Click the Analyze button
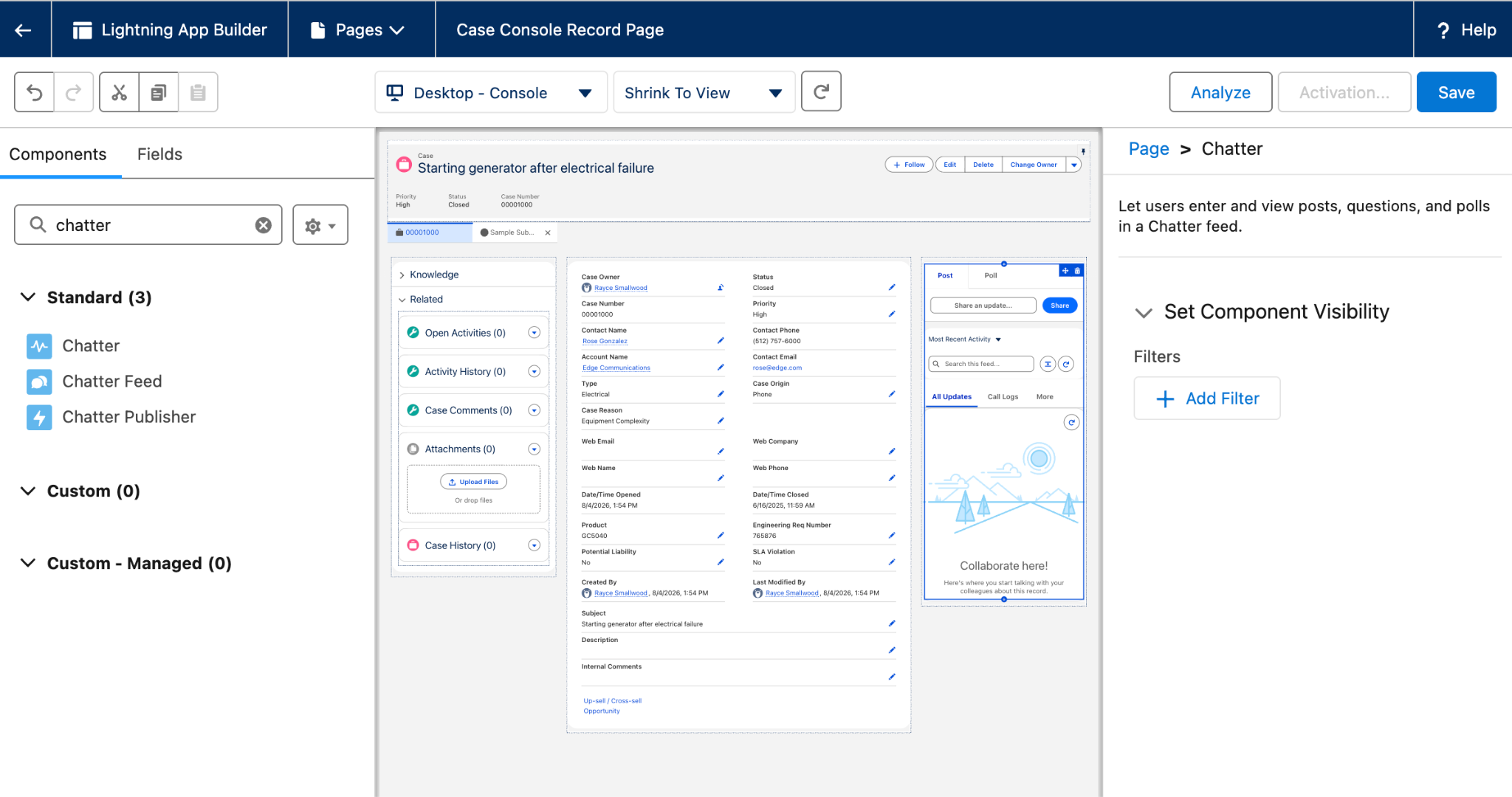The height and width of the screenshot is (797, 1512). click(1220, 92)
